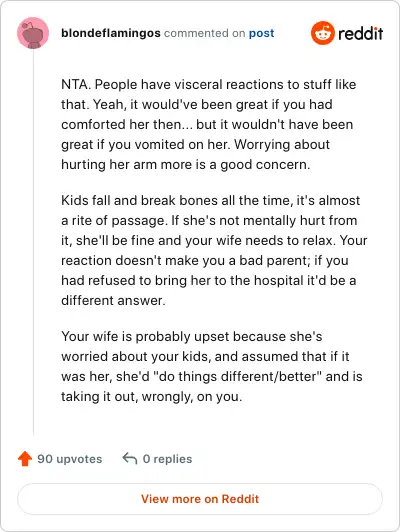
Task: Click the orange upvote arrow icon
Action: pyautogui.click(x=25, y=459)
